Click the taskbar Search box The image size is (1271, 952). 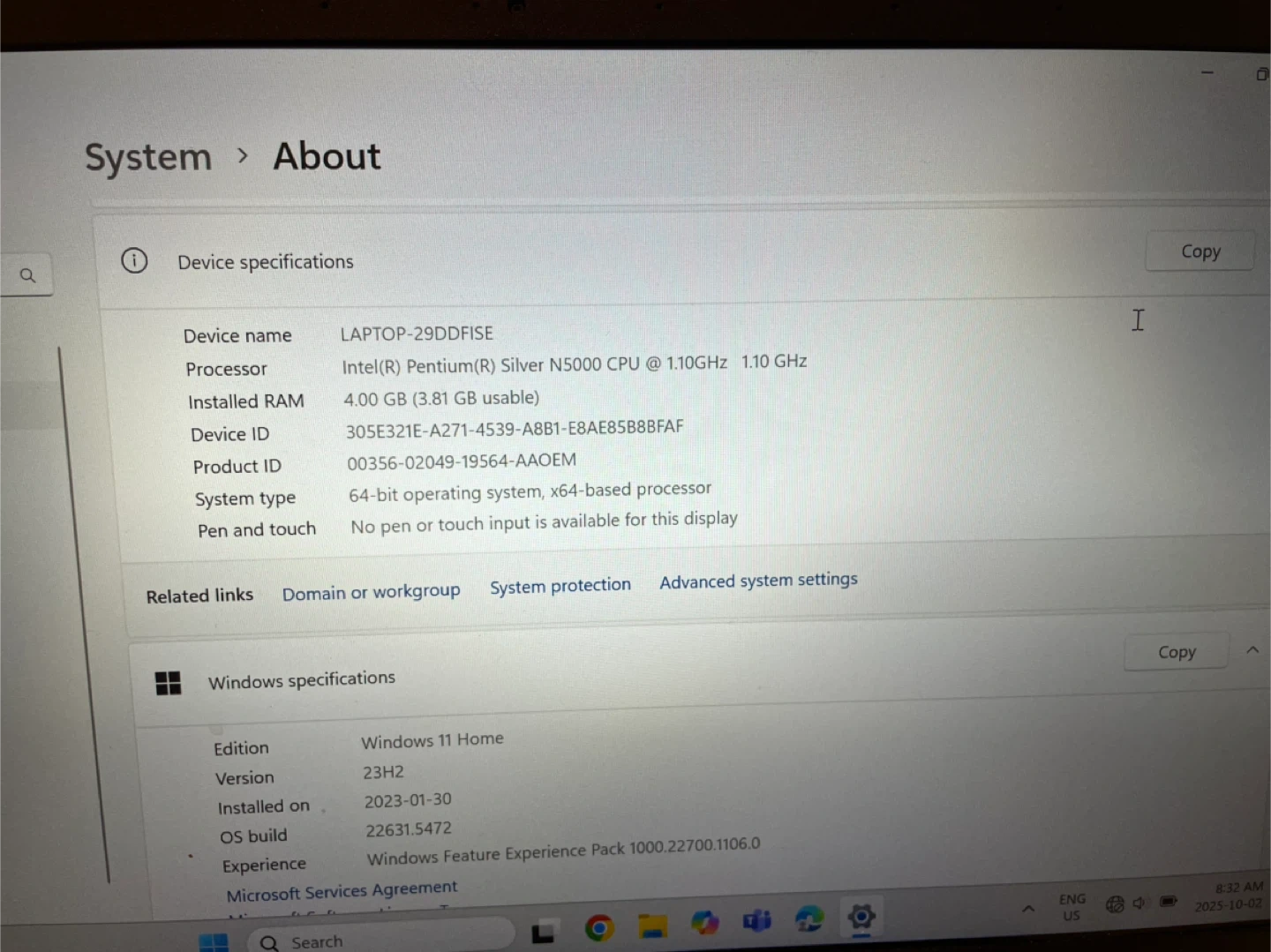click(380, 941)
